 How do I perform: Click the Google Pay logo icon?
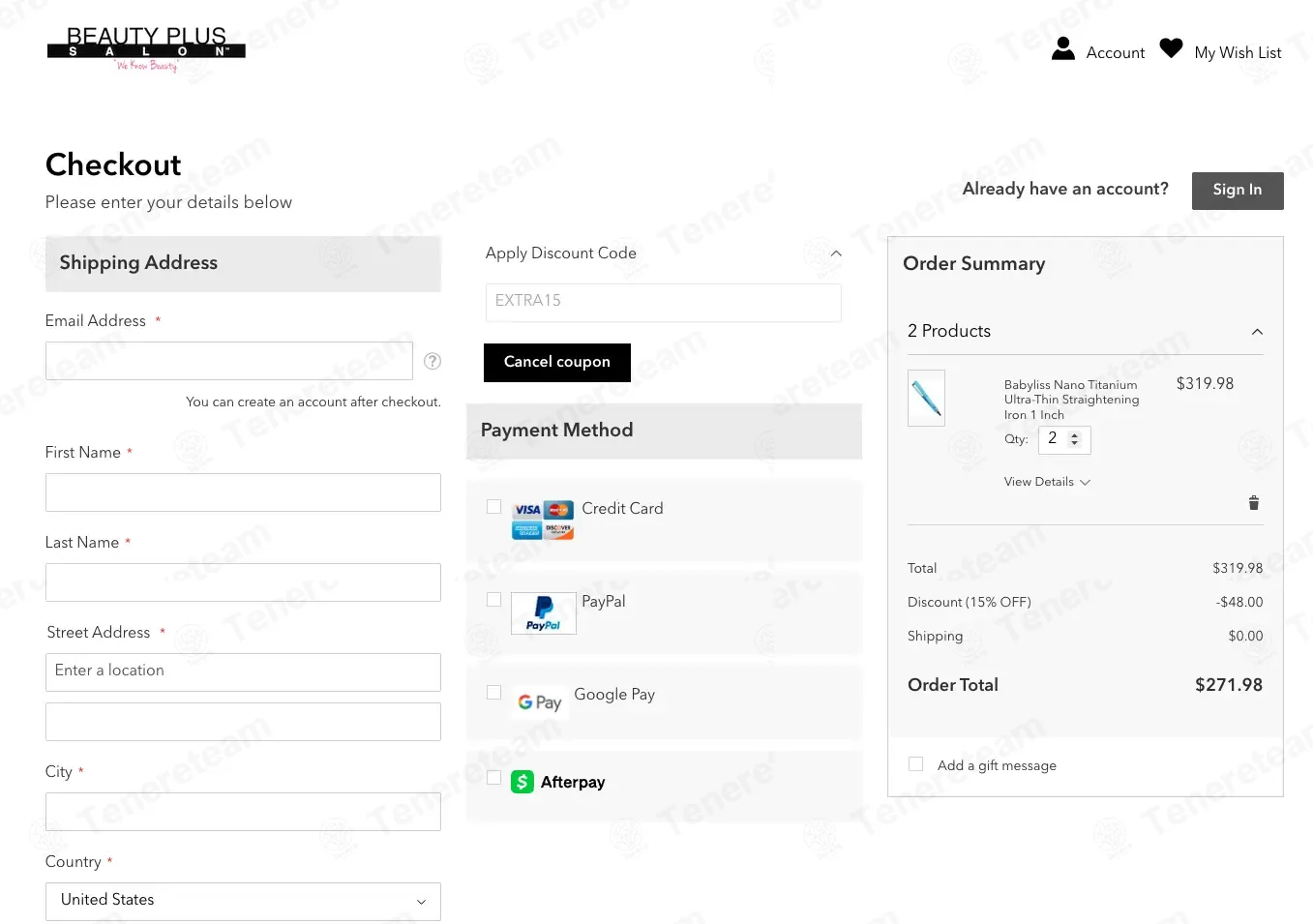[540, 702]
